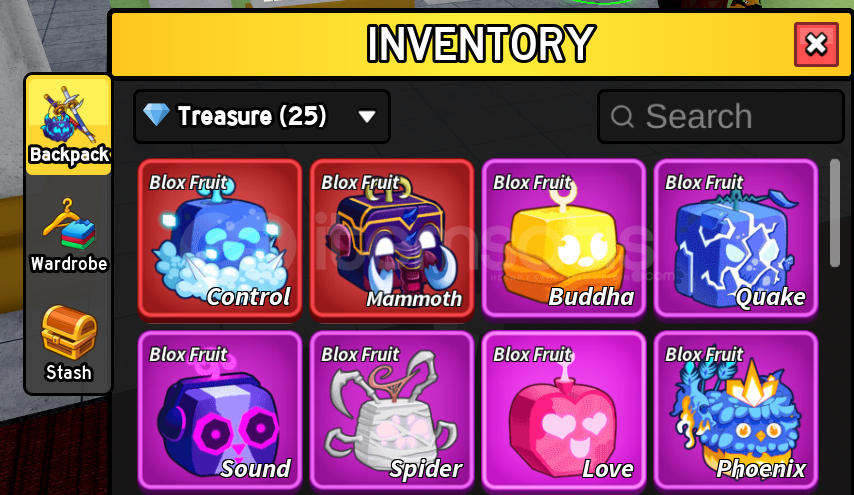Click the Wardrobe hanger and clothes icon

(x=69, y=224)
